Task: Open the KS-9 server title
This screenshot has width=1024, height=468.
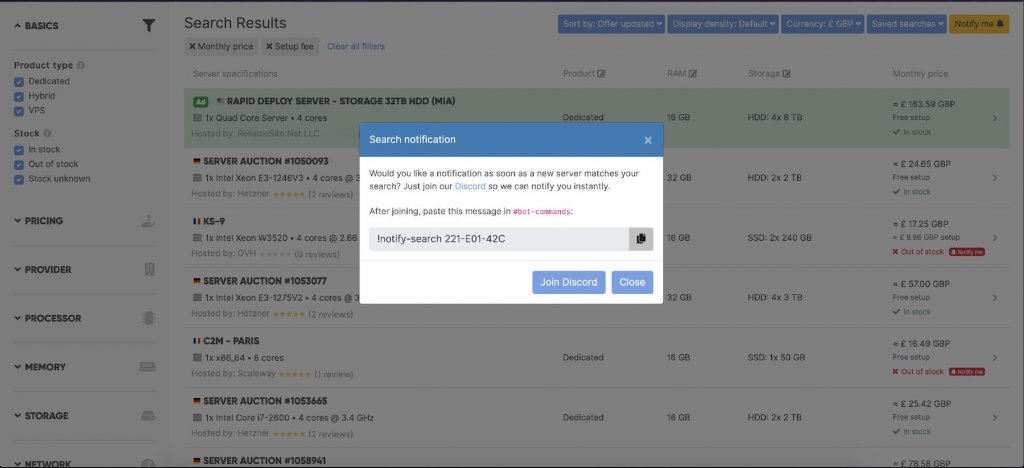Action: pyautogui.click(x=214, y=221)
